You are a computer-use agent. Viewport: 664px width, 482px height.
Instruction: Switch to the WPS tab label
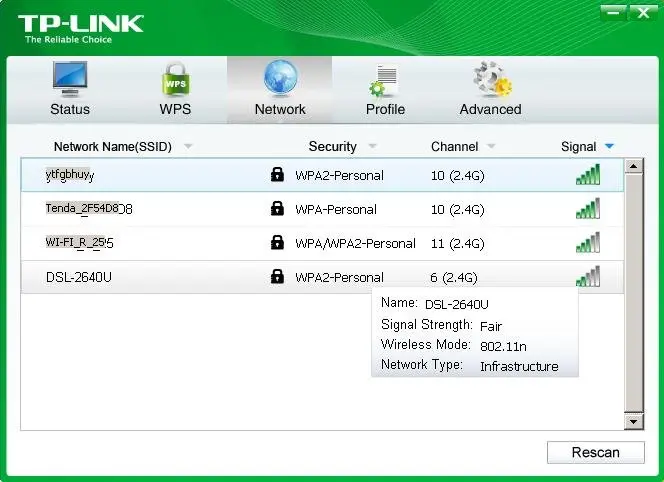[175, 109]
